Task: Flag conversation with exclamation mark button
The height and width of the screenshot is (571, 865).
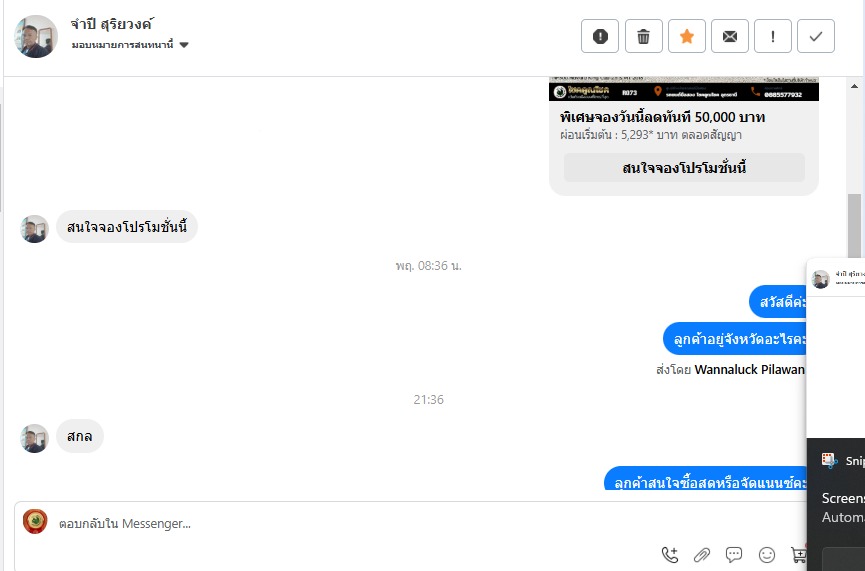Action: point(773,36)
